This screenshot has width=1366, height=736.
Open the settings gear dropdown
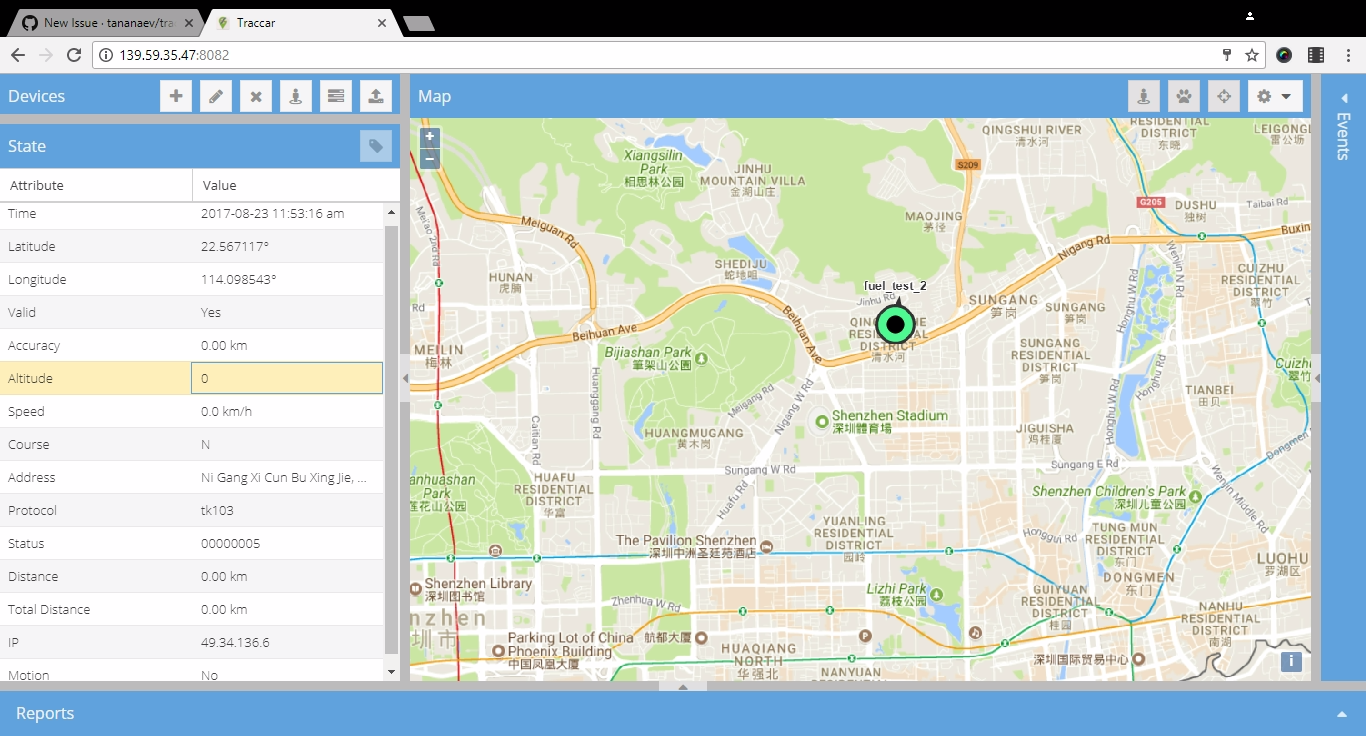pos(1275,96)
